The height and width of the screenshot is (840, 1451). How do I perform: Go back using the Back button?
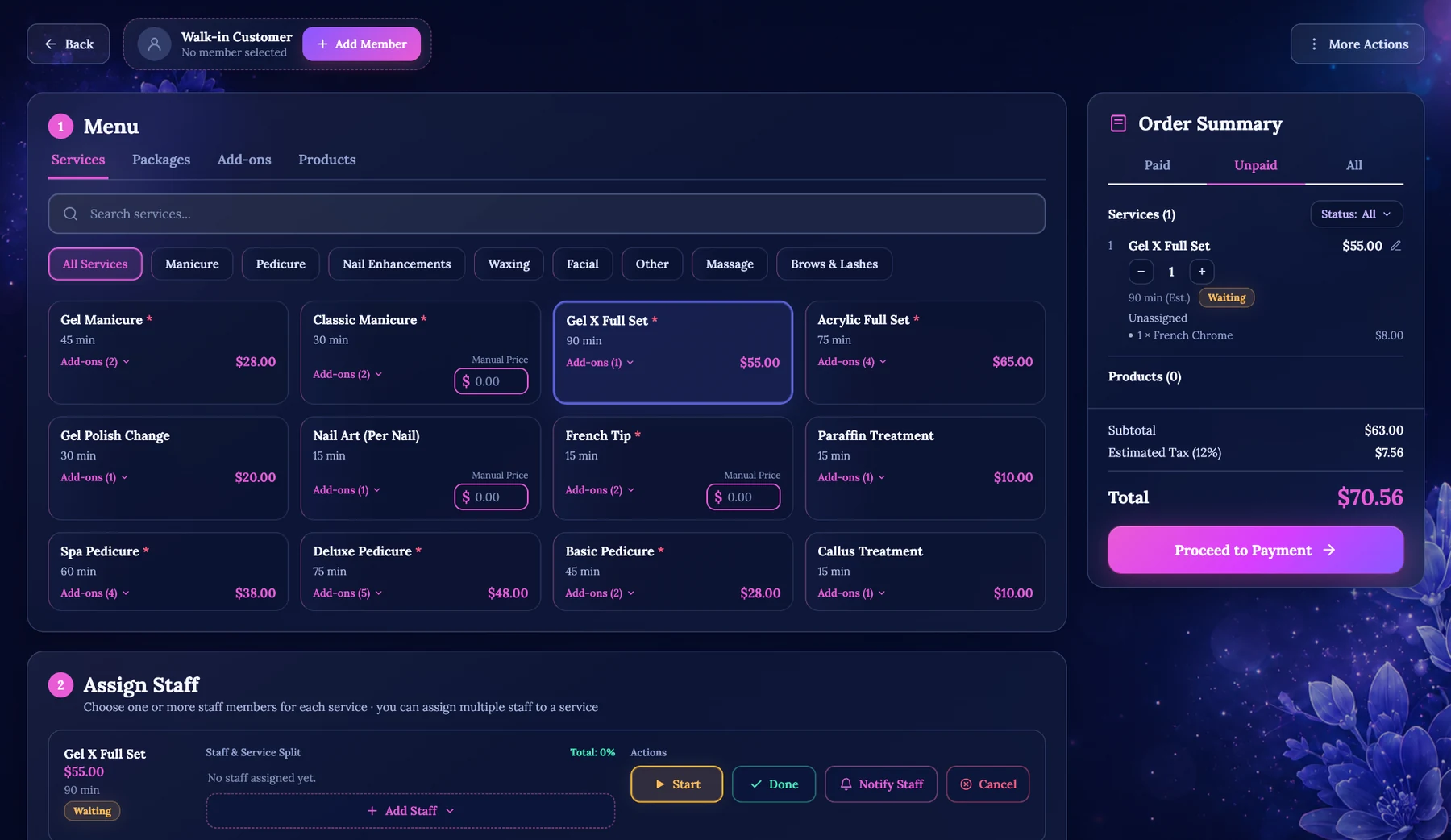69,44
